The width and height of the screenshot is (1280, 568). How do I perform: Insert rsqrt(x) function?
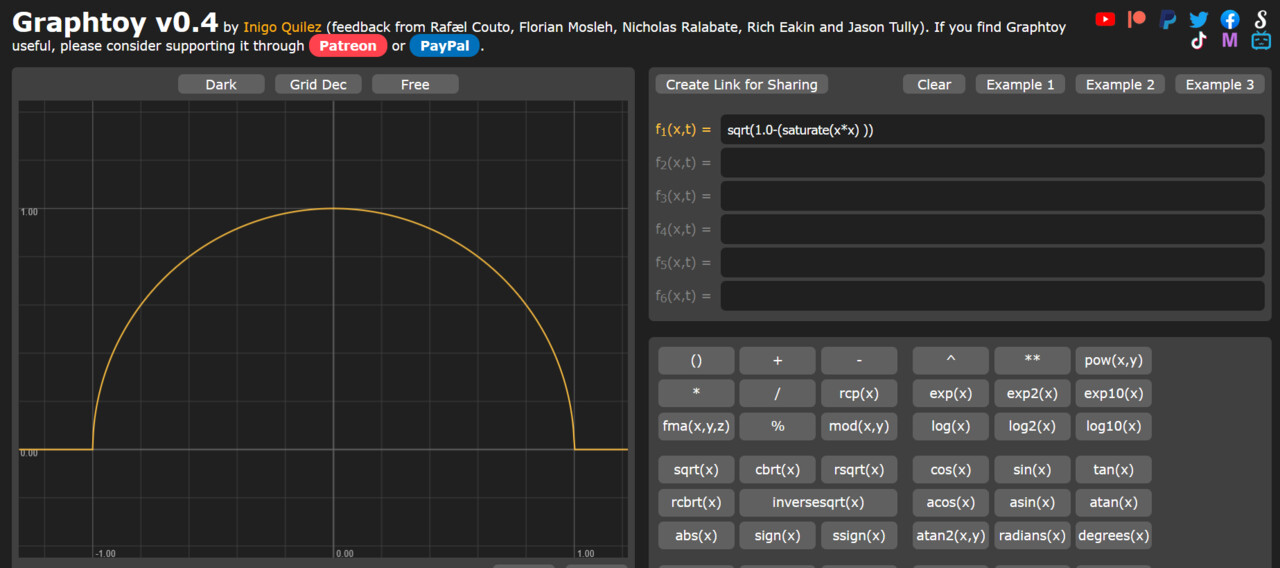860,469
